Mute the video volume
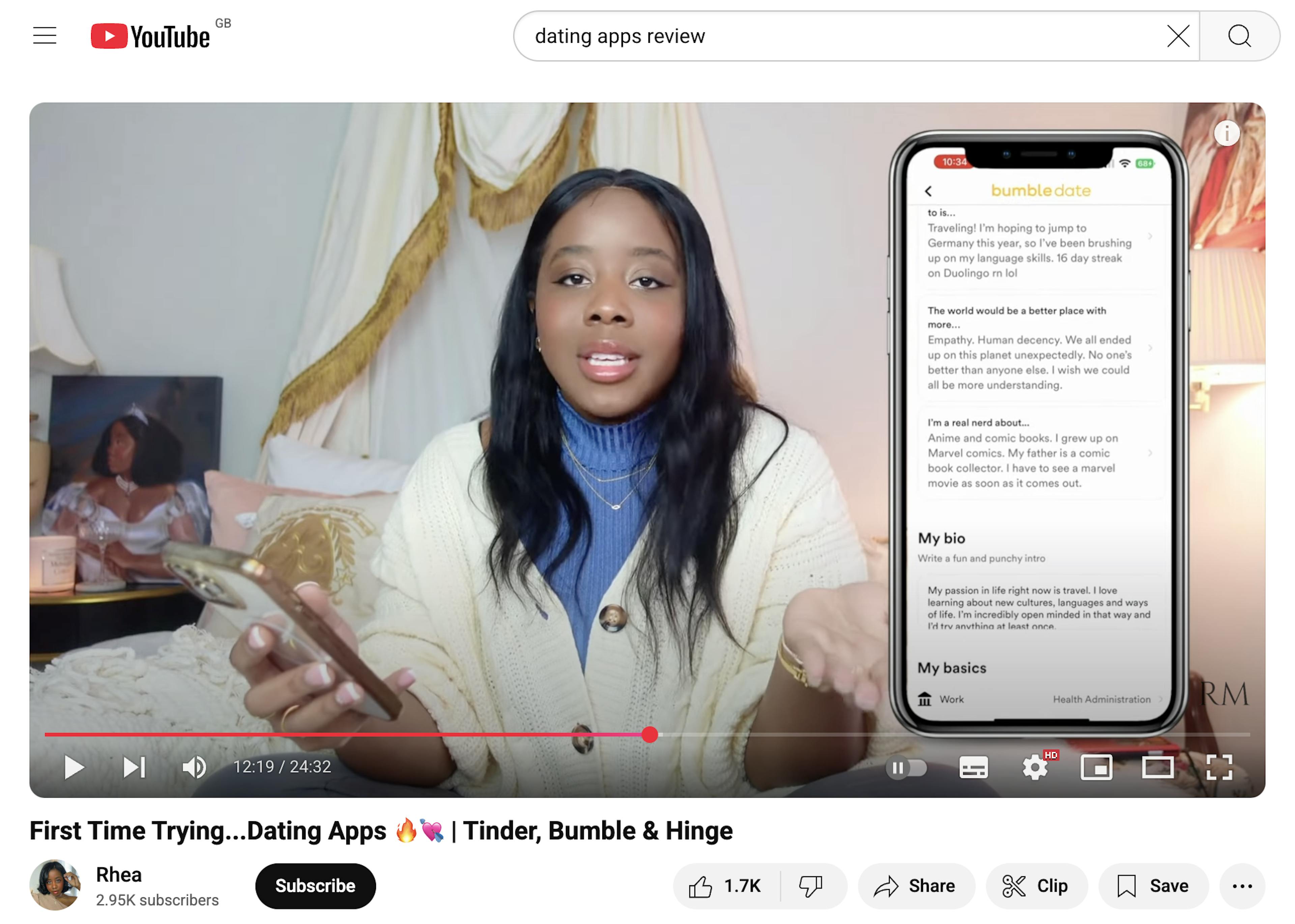1295x924 pixels. point(194,767)
